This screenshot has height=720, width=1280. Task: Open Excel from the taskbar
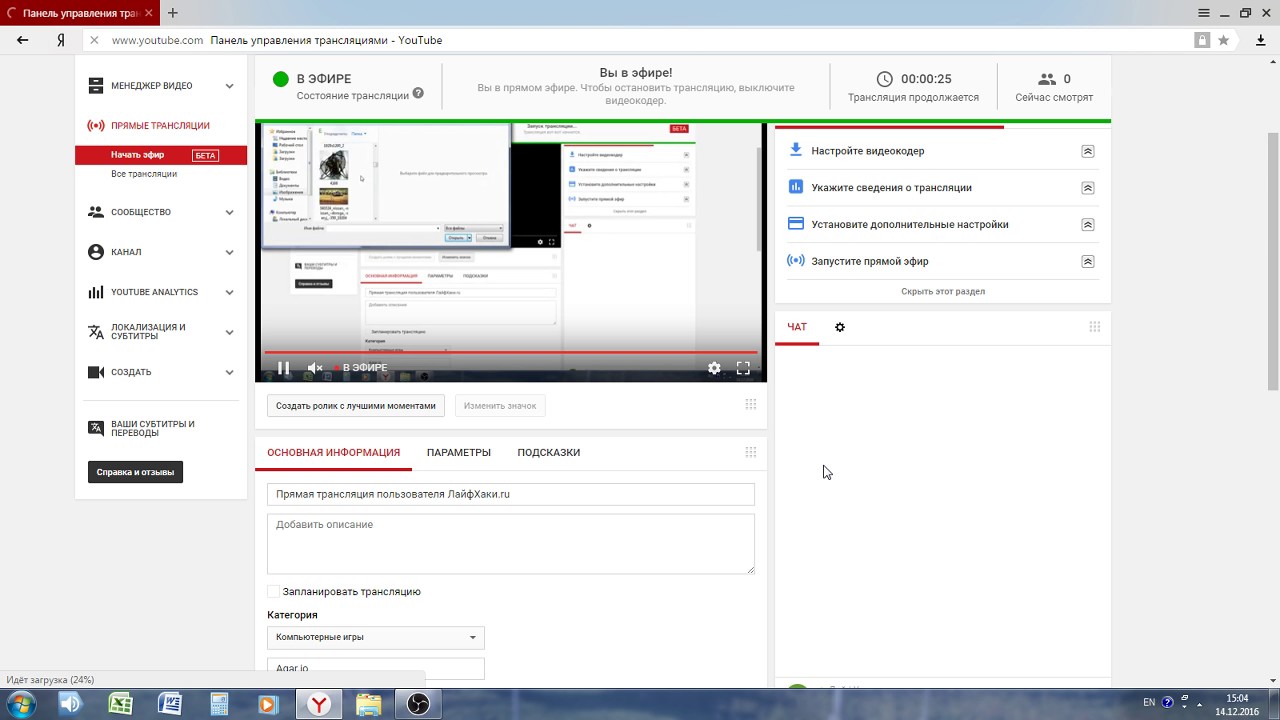point(121,704)
